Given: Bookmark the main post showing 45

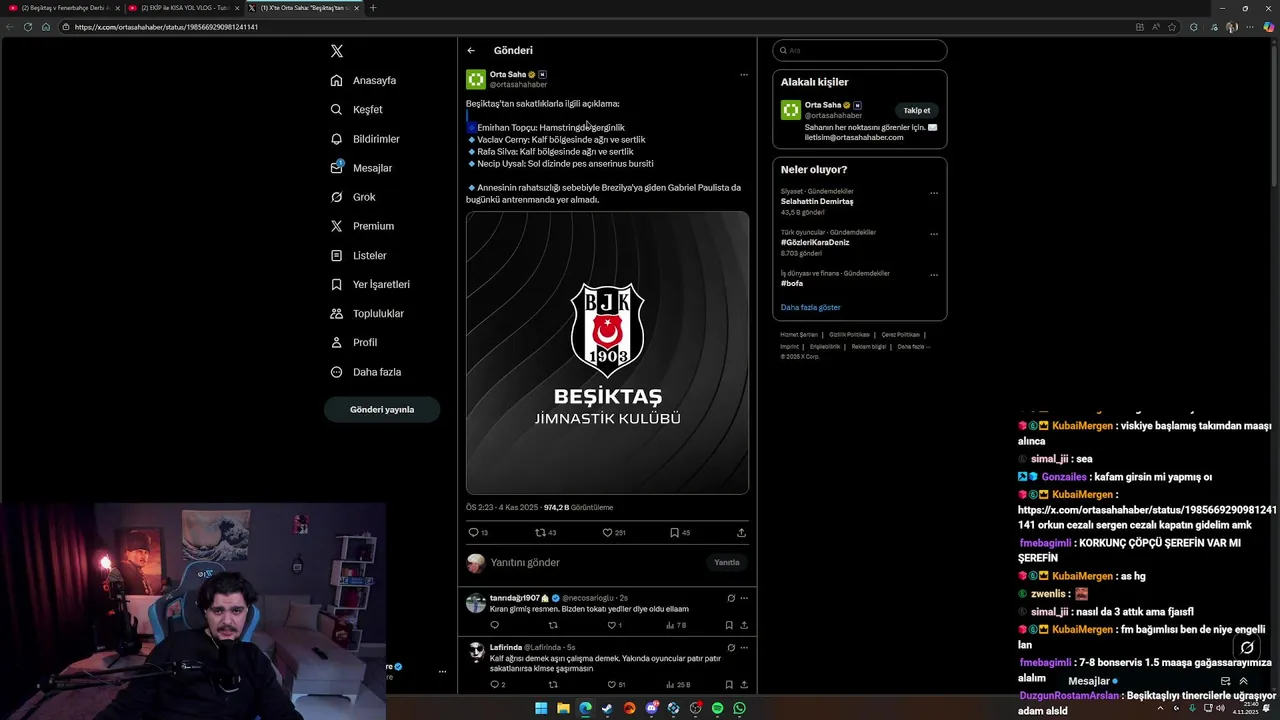Looking at the screenshot, I should 679,533.
